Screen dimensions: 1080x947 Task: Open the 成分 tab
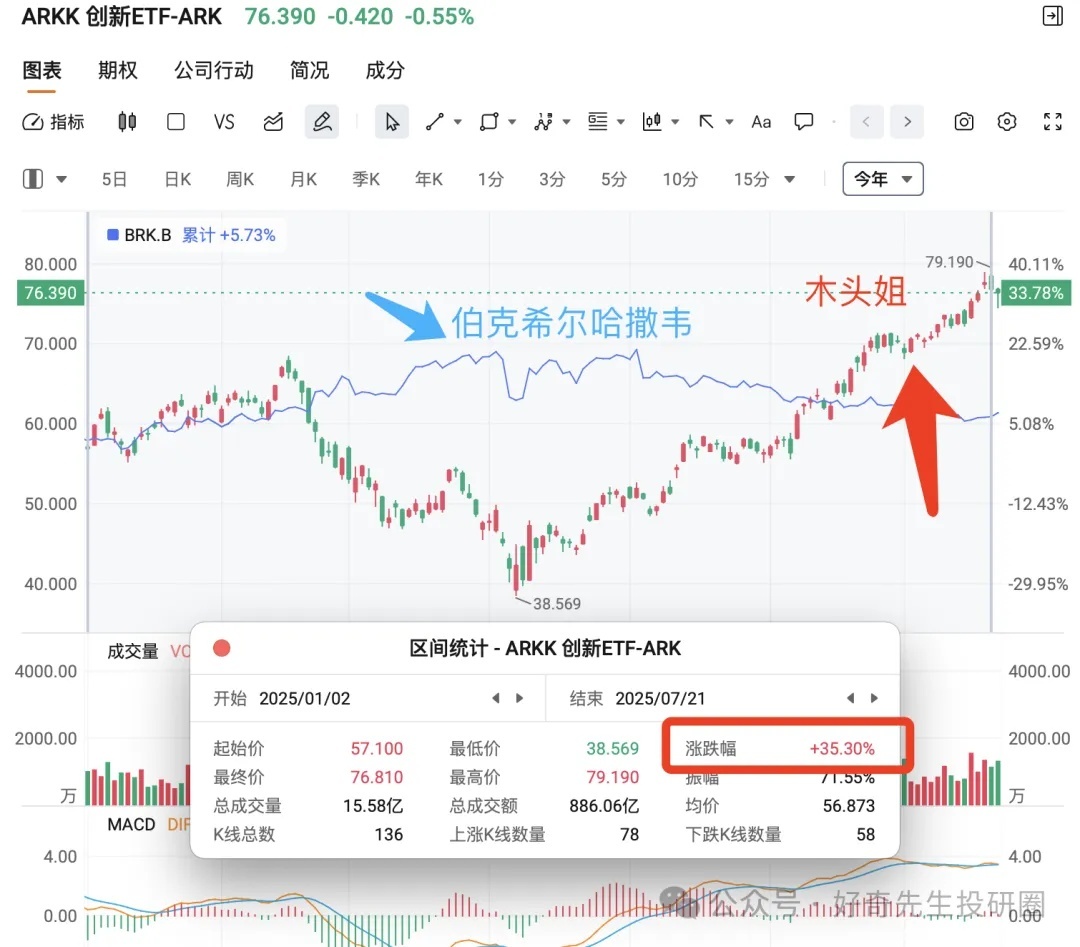click(385, 70)
